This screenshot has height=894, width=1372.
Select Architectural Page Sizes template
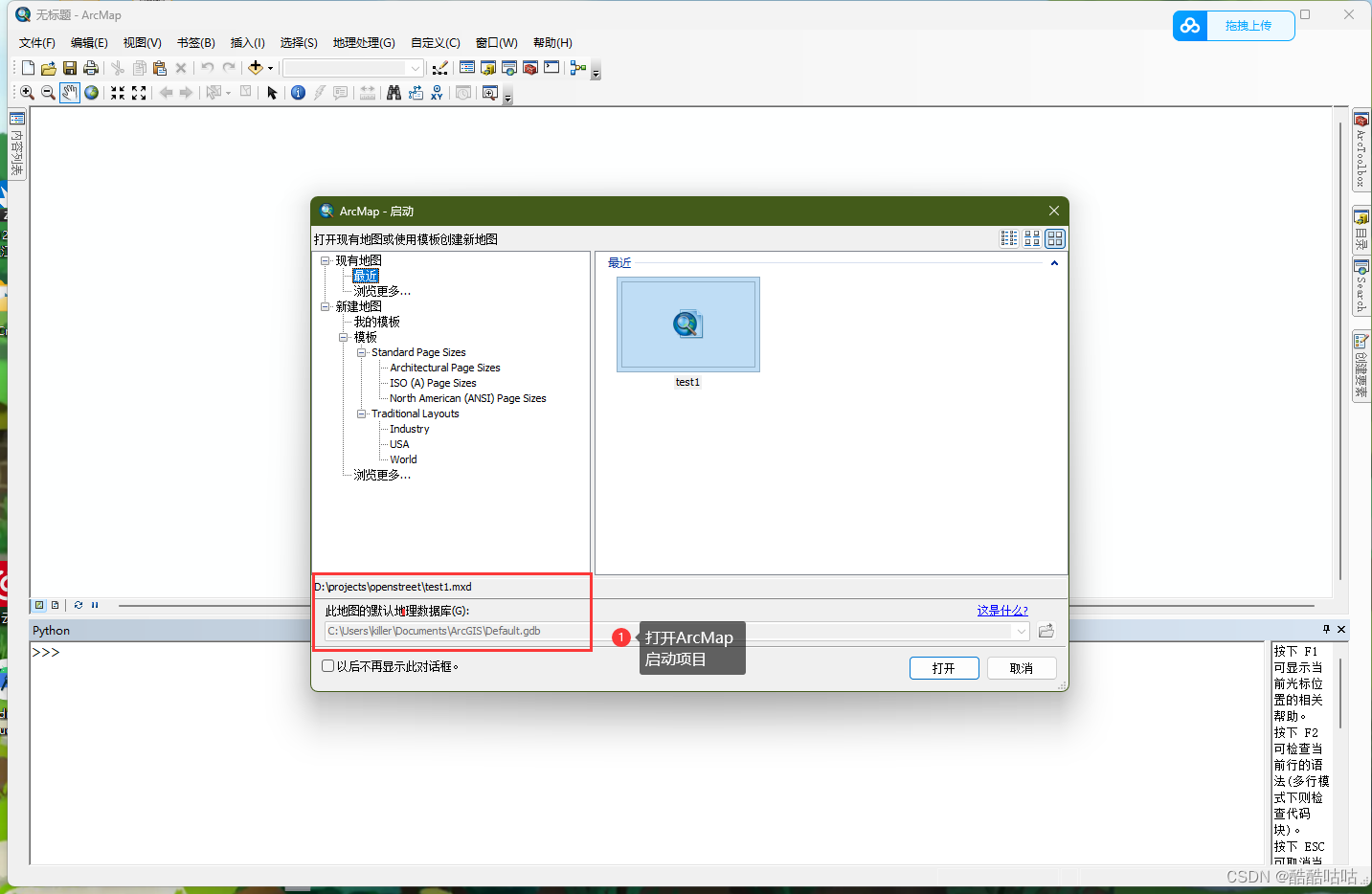pyautogui.click(x=445, y=368)
